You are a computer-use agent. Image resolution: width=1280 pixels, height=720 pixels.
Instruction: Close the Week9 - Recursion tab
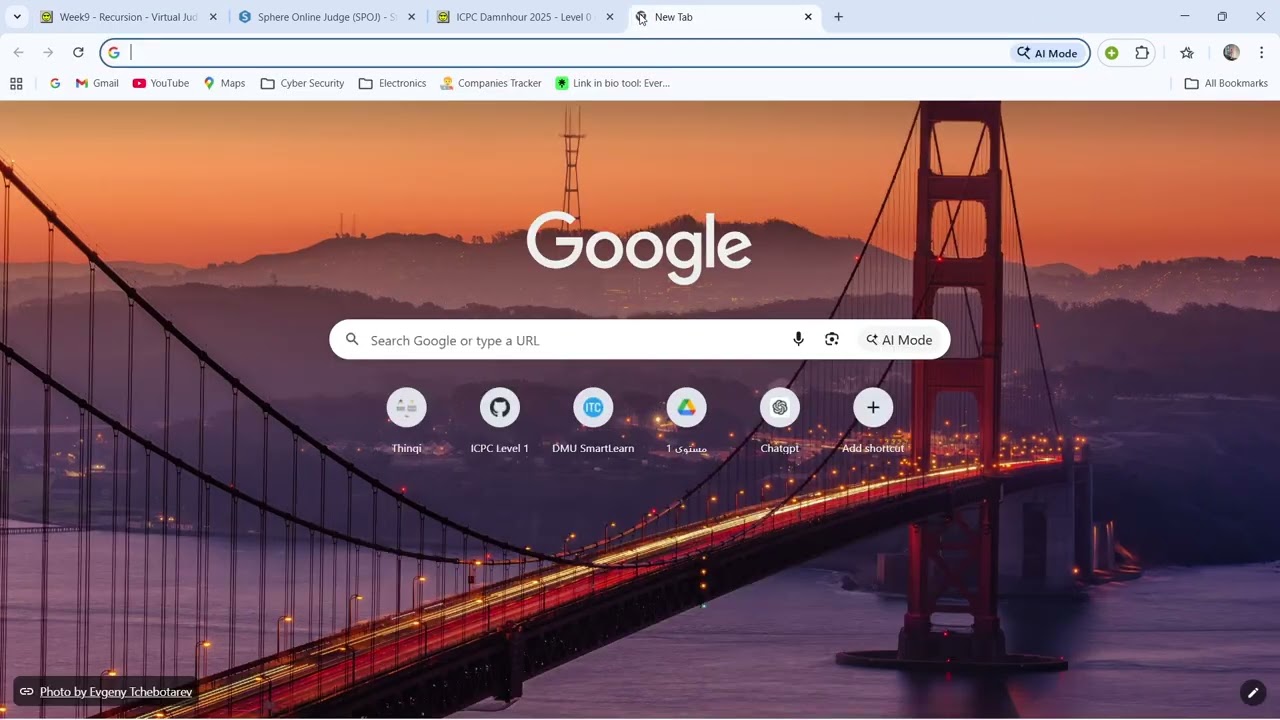(213, 17)
